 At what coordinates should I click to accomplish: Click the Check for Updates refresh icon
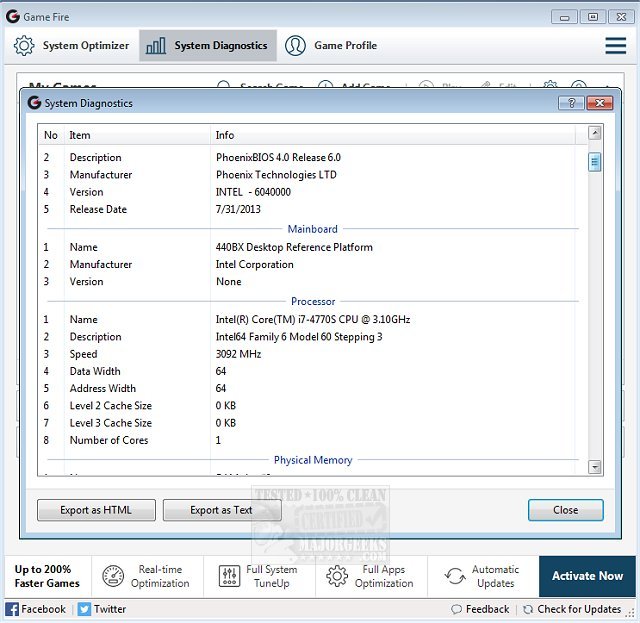[x=528, y=610]
